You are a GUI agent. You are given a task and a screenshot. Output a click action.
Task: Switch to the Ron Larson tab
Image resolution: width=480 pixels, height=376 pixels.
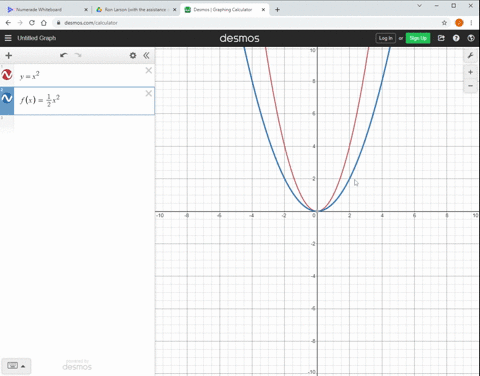pyautogui.click(x=135, y=10)
